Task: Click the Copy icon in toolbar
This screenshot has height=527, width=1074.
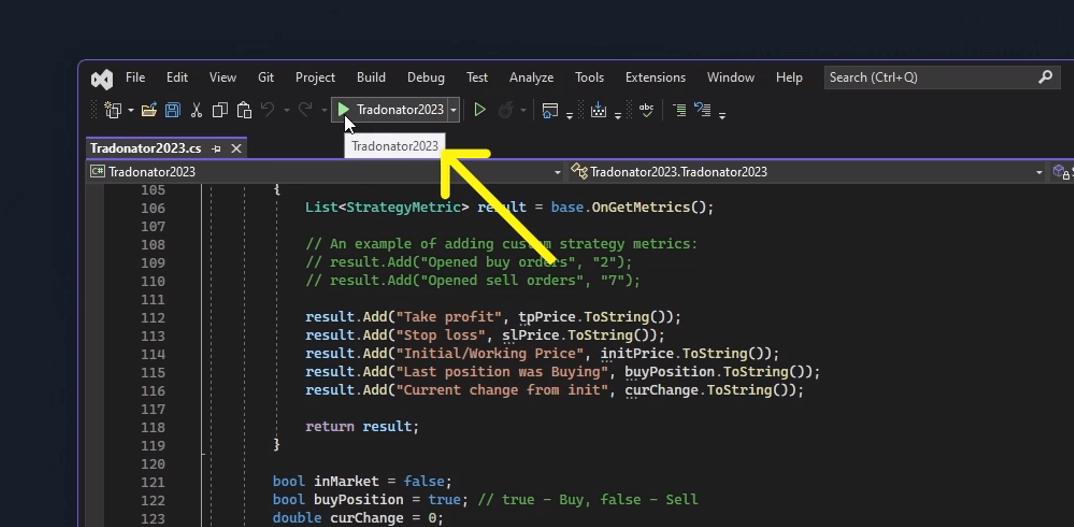Action: click(219, 110)
